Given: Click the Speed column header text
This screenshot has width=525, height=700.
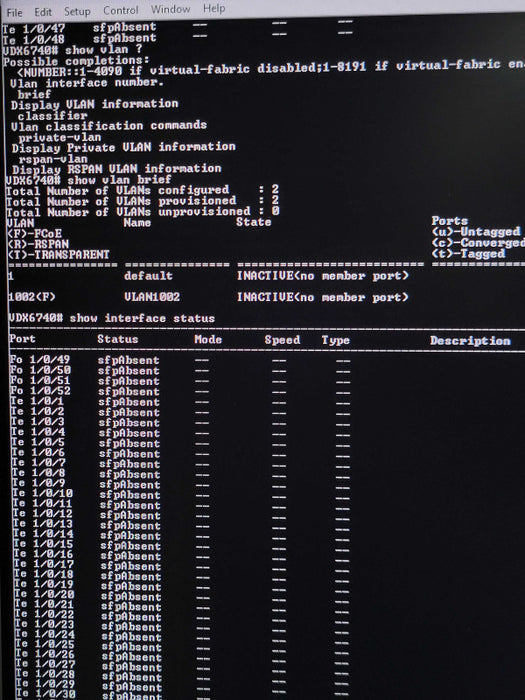Looking at the screenshot, I should pyautogui.click(x=282, y=340).
